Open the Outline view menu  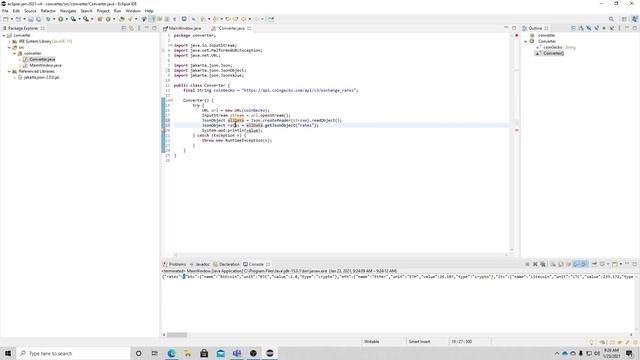point(619,28)
